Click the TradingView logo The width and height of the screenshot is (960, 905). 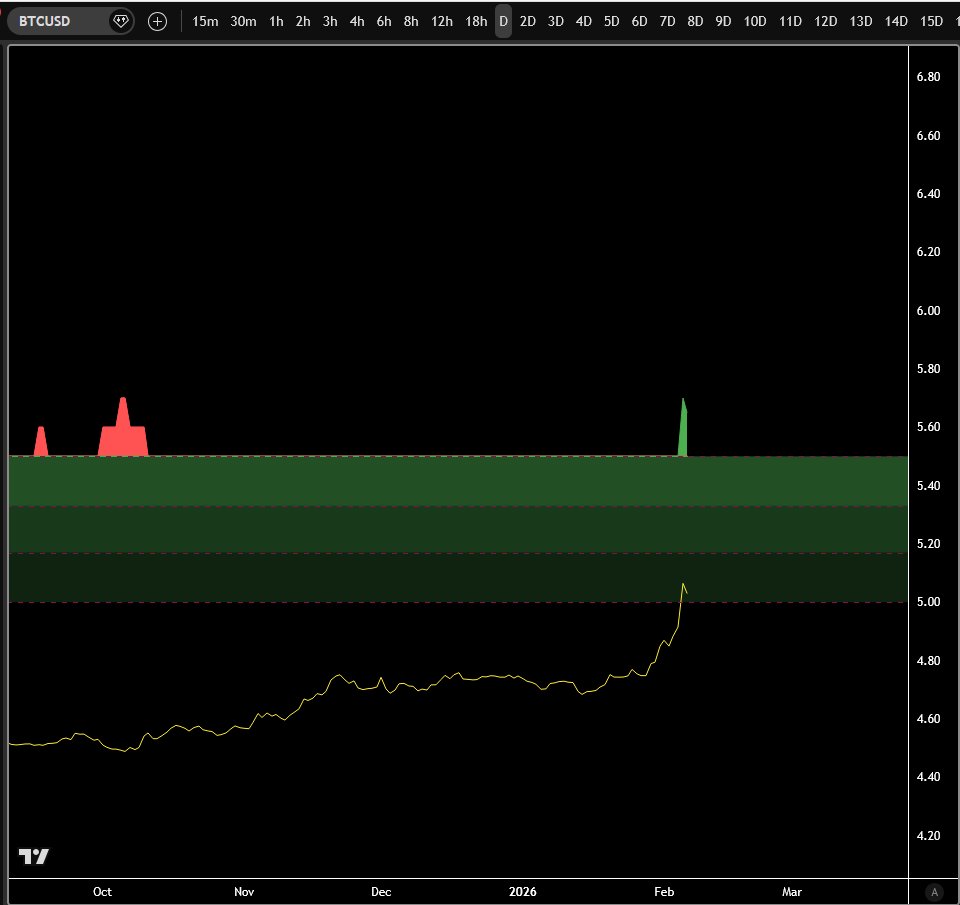pos(34,856)
